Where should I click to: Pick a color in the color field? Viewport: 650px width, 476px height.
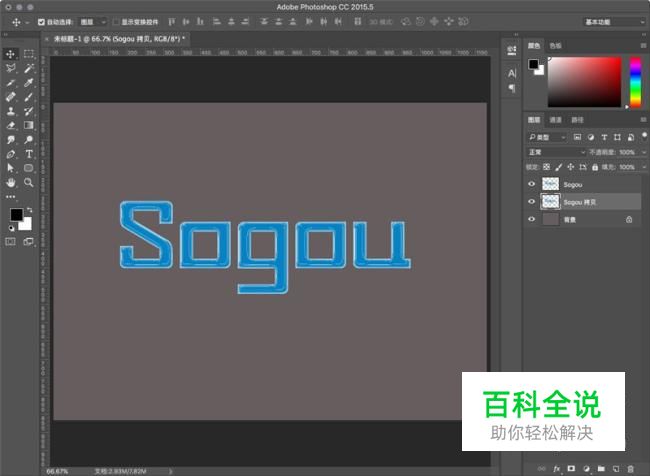(585, 82)
